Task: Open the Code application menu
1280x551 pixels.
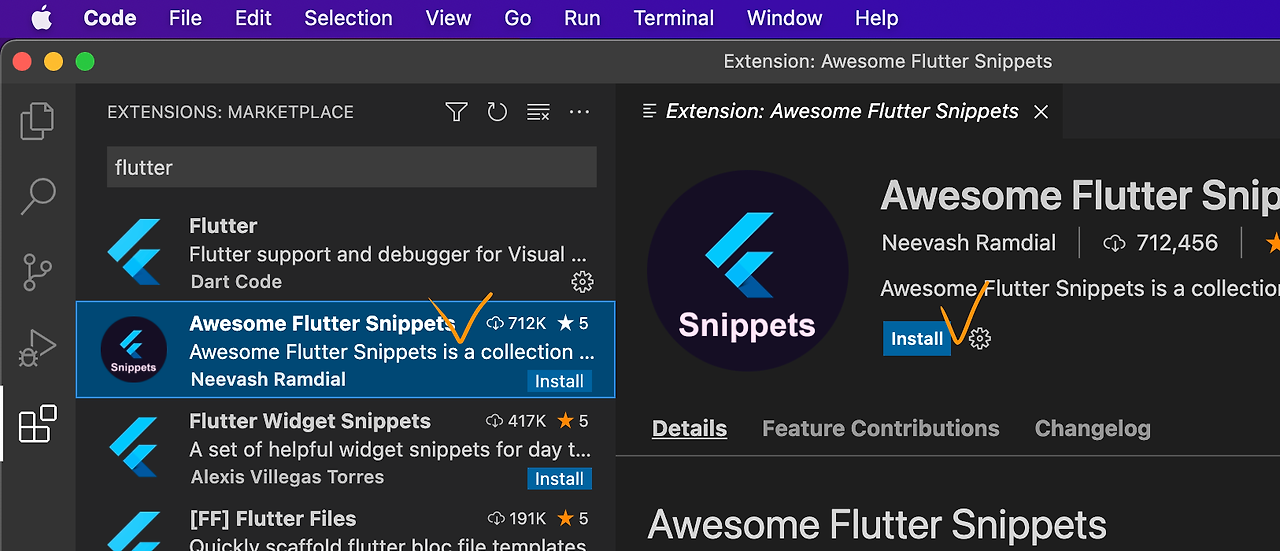Action: [110, 18]
